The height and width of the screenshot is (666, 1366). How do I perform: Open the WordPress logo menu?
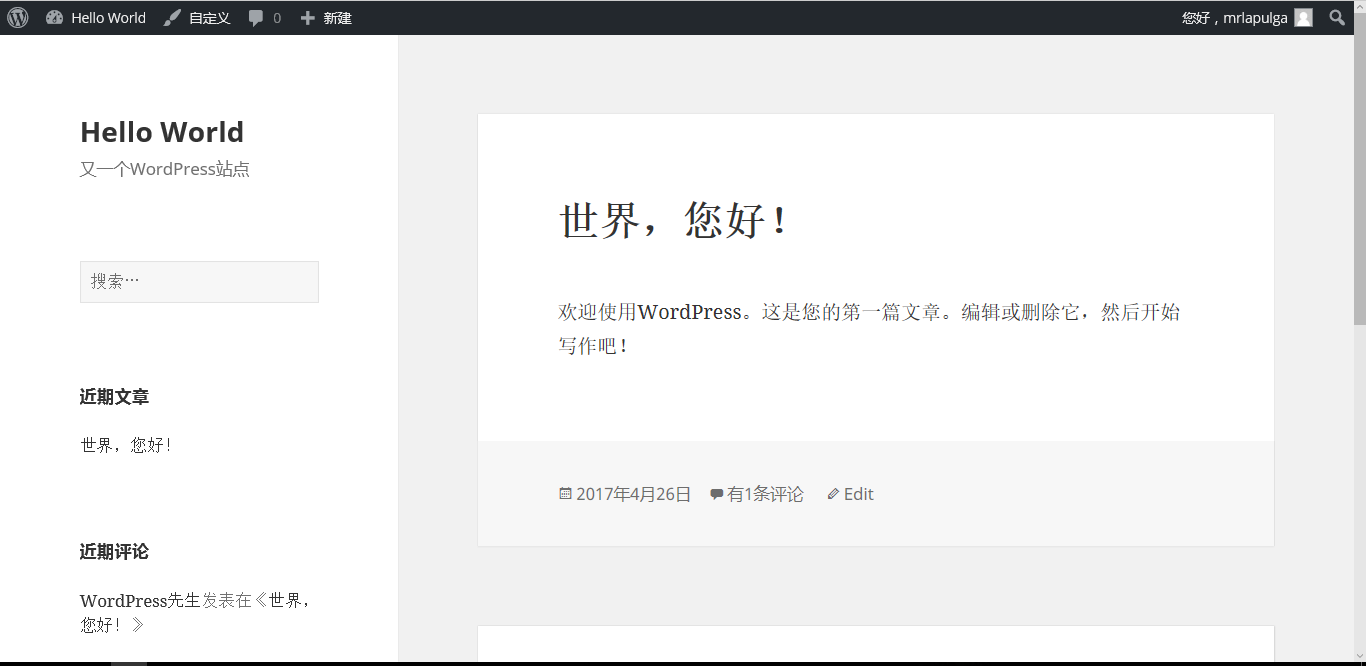18,17
